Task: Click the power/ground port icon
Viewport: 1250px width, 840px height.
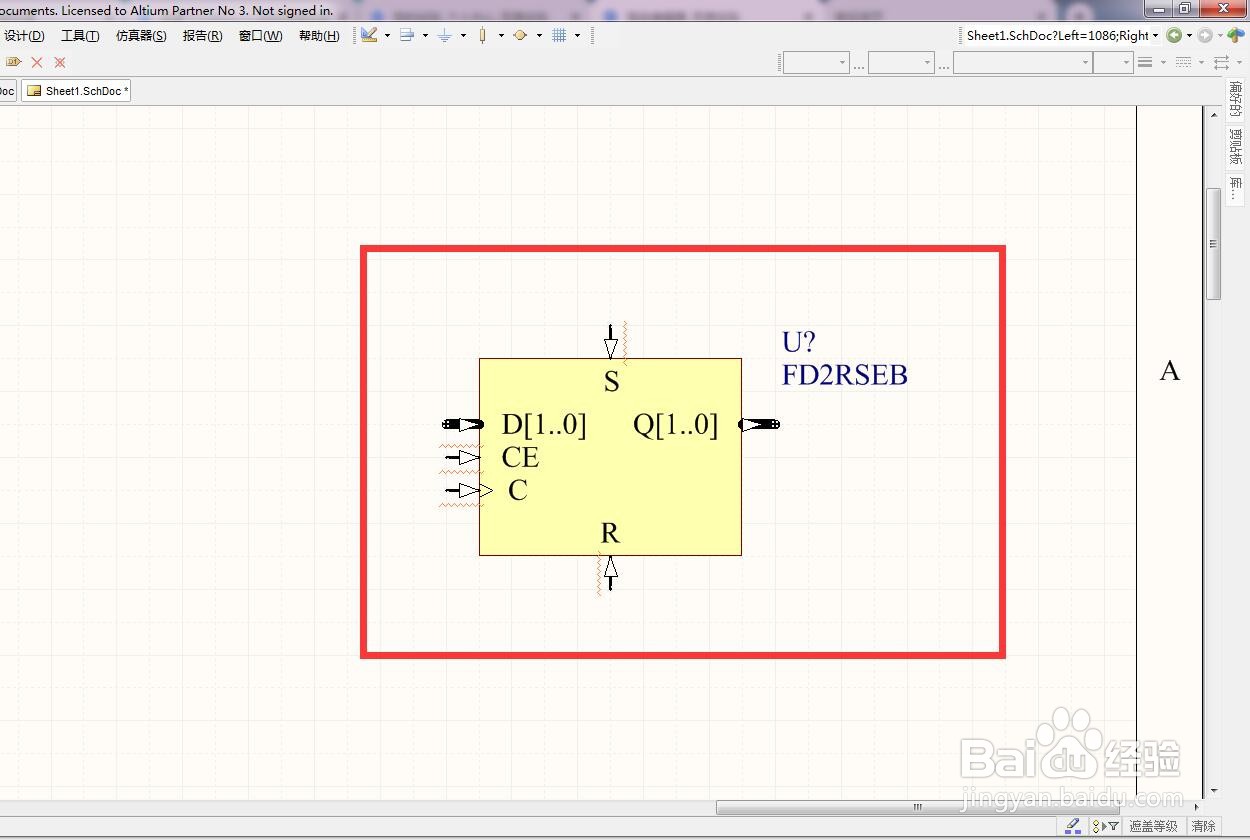Action: tap(445, 35)
